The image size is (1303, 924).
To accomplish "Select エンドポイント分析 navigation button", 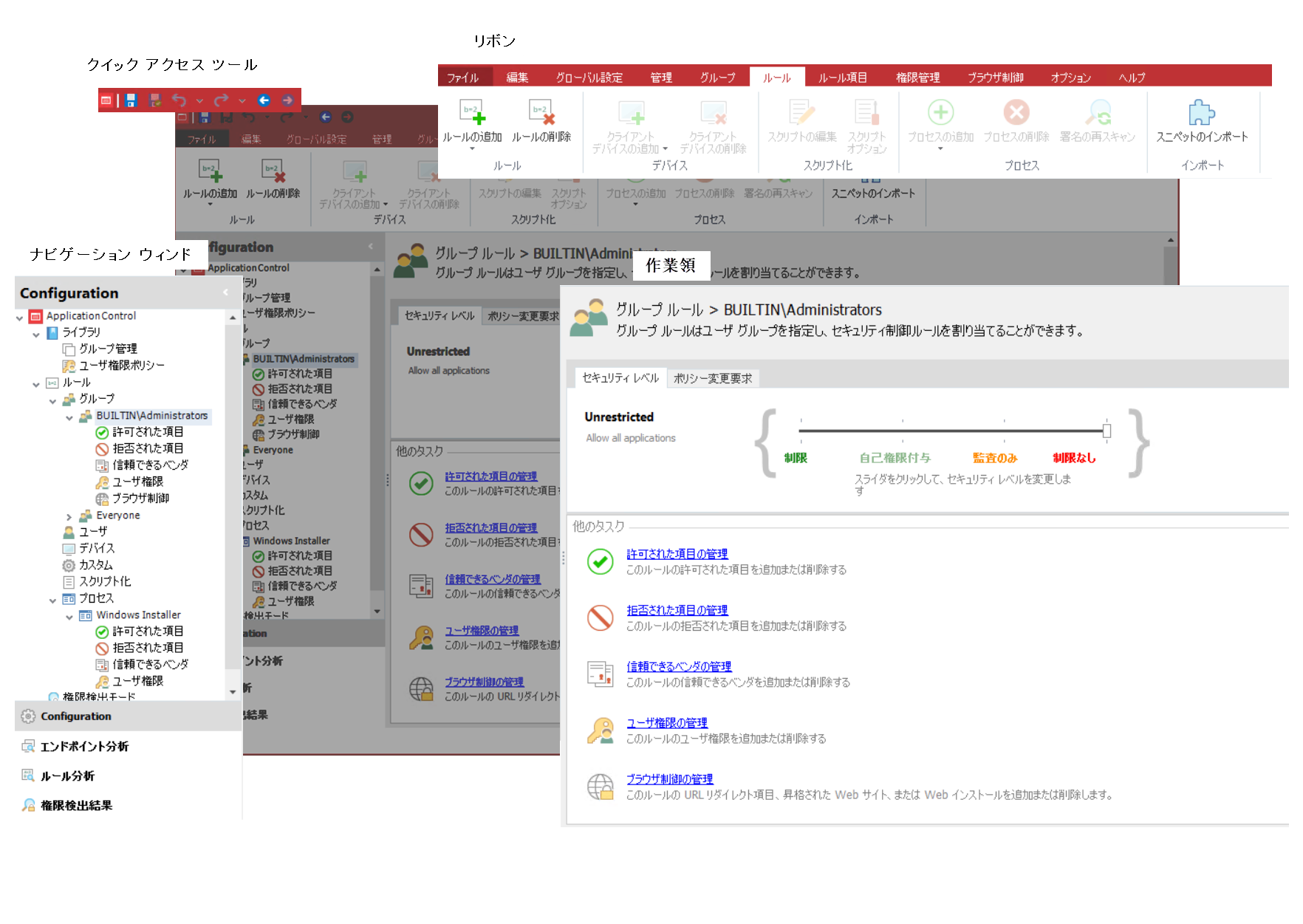I will (129, 746).
